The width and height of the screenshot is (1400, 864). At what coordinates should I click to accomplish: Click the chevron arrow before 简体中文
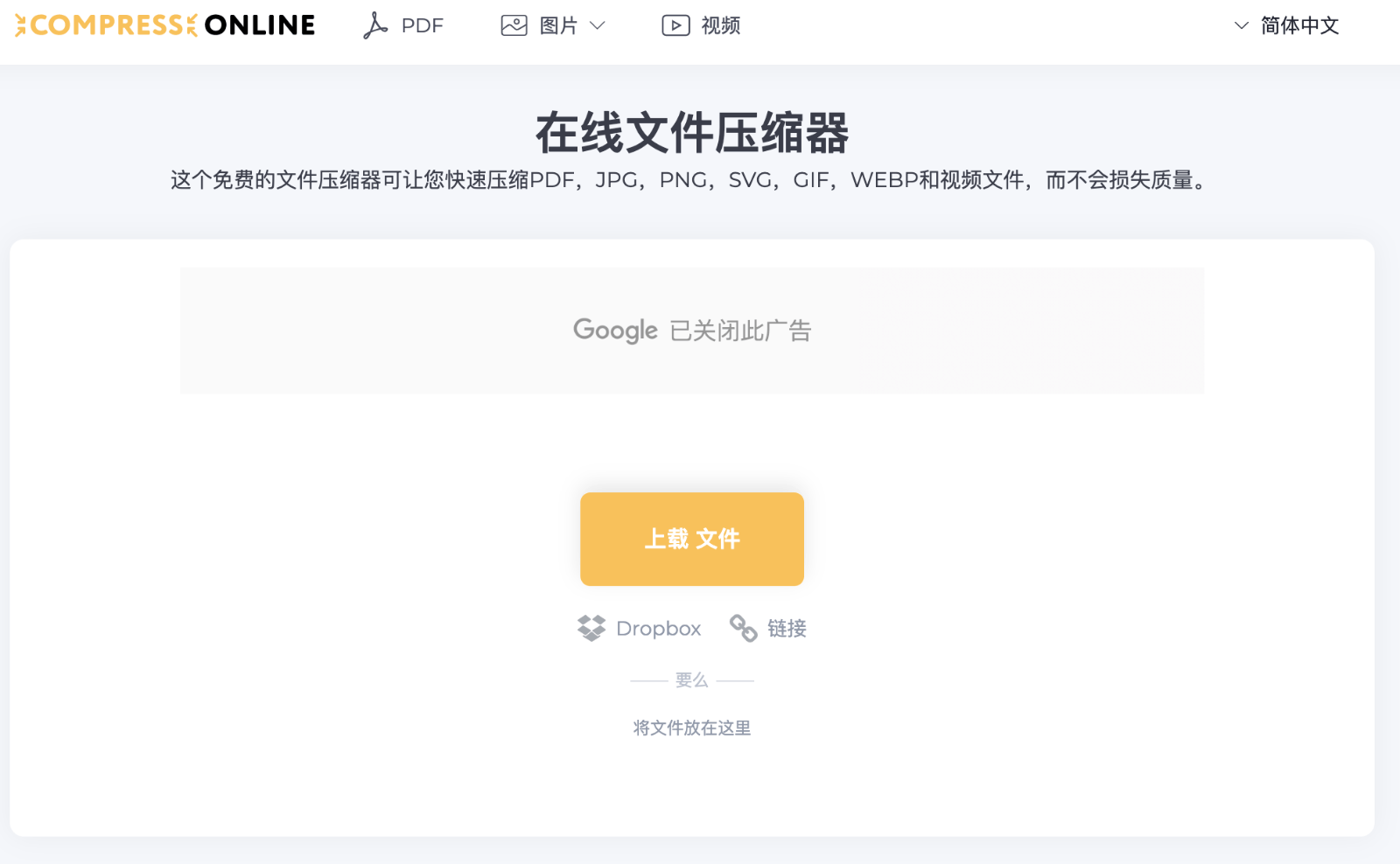pos(1241,26)
